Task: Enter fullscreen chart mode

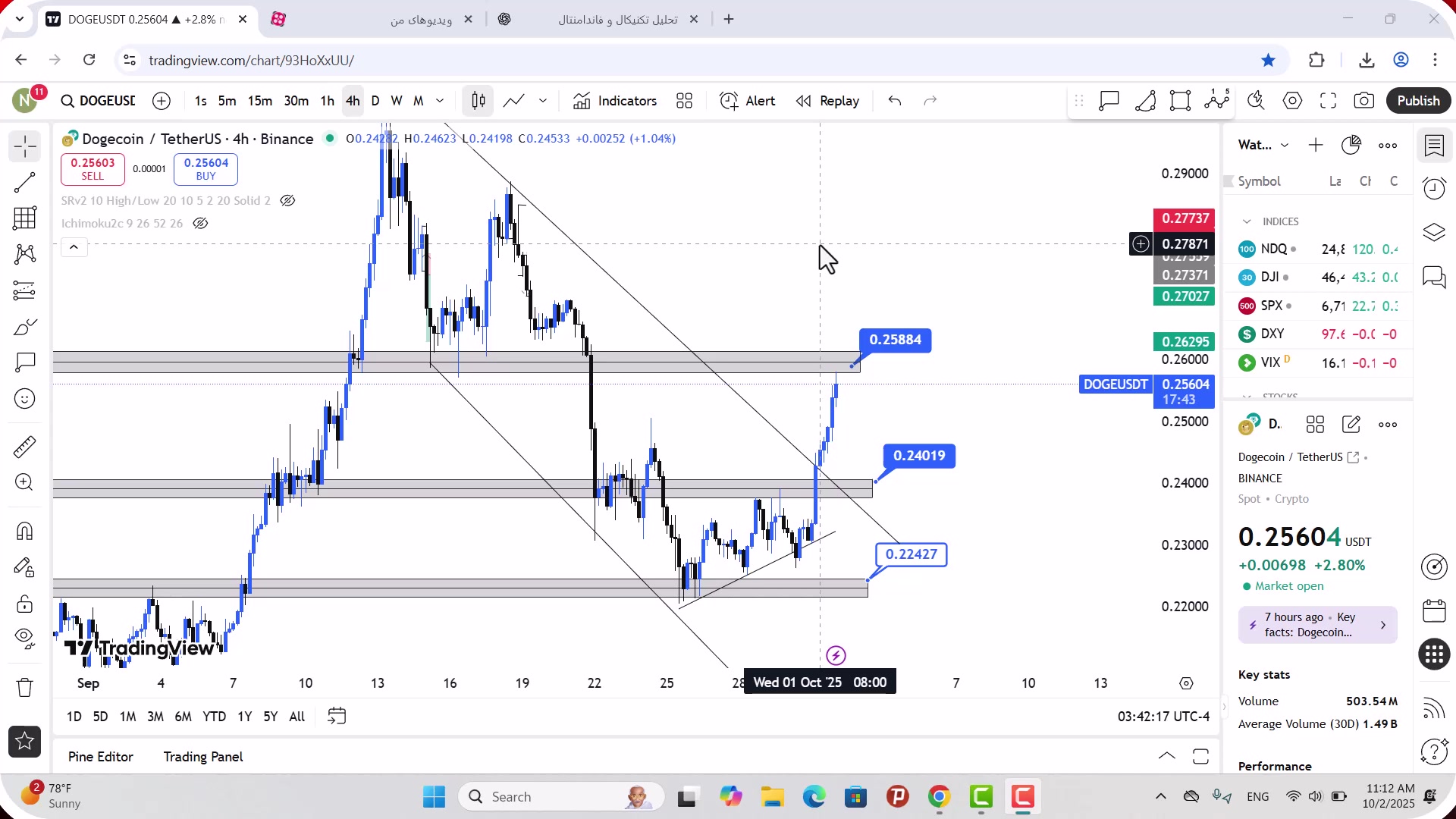Action: (x=1329, y=101)
